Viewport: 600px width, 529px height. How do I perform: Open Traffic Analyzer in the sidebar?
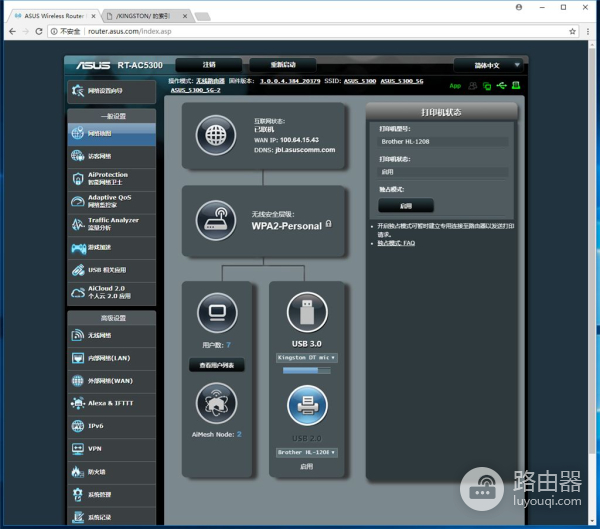click(x=112, y=223)
